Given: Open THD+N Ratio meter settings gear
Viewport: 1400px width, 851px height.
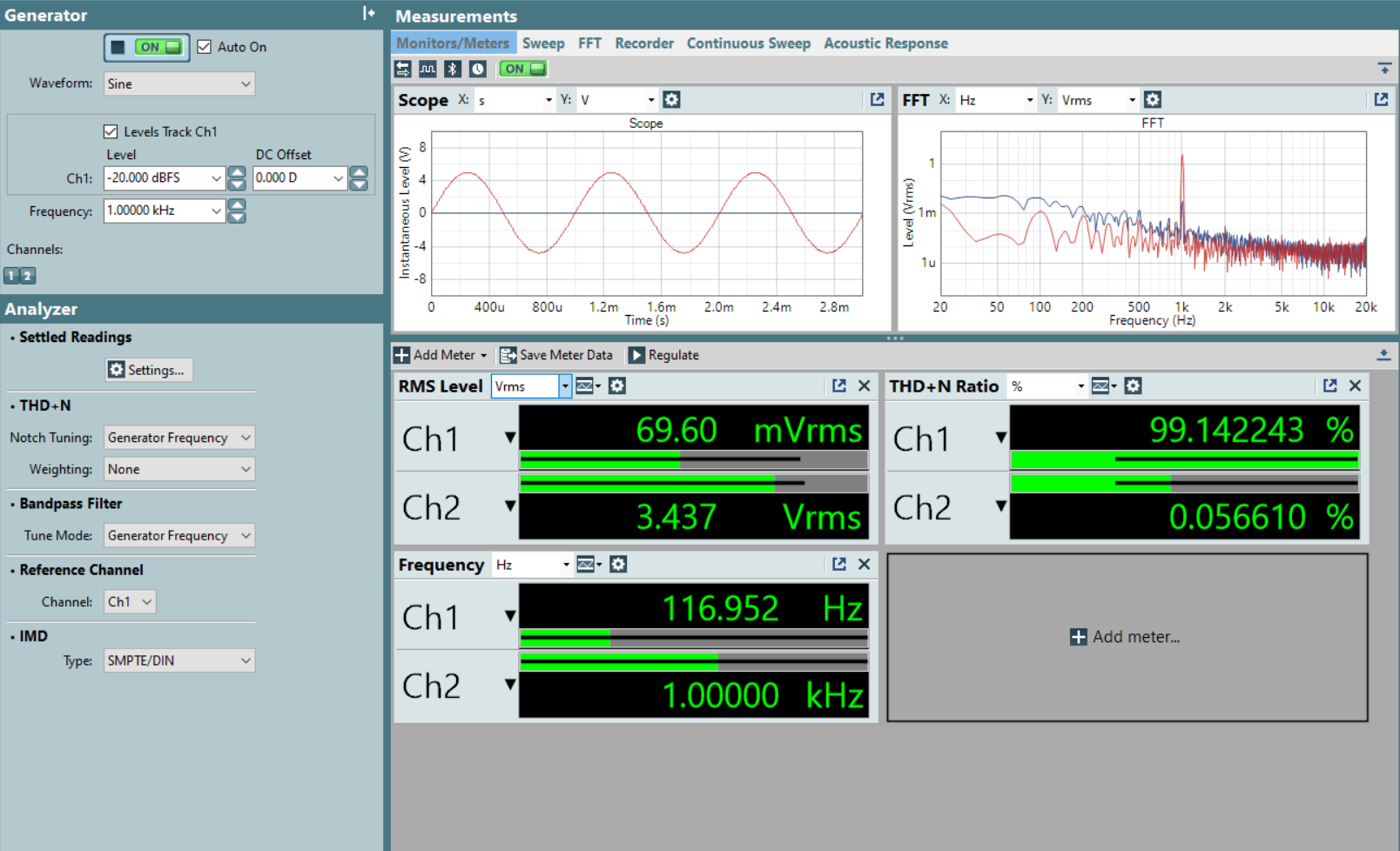Looking at the screenshot, I should pyautogui.click(x=1133, y=385).
